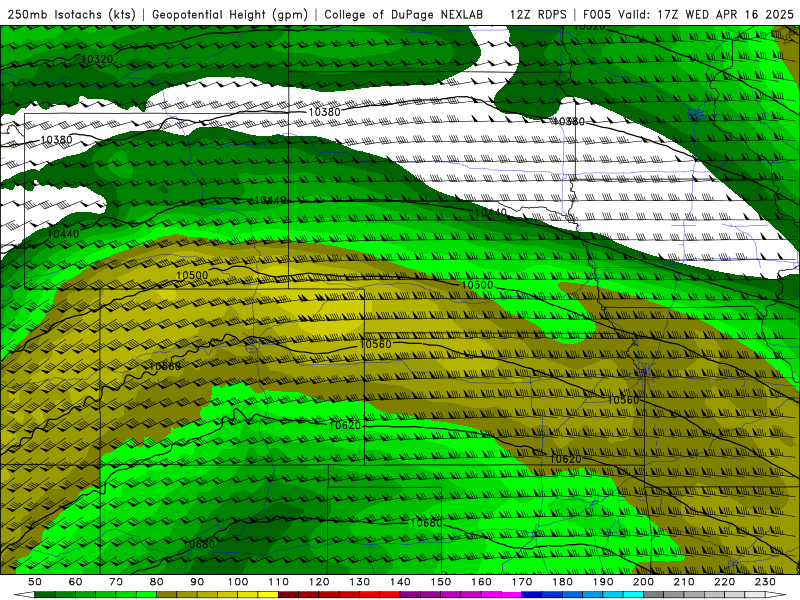Screen dimensions: 800x600
Task: Click the '170' label on the color scale
Action: tap(522, 582)
